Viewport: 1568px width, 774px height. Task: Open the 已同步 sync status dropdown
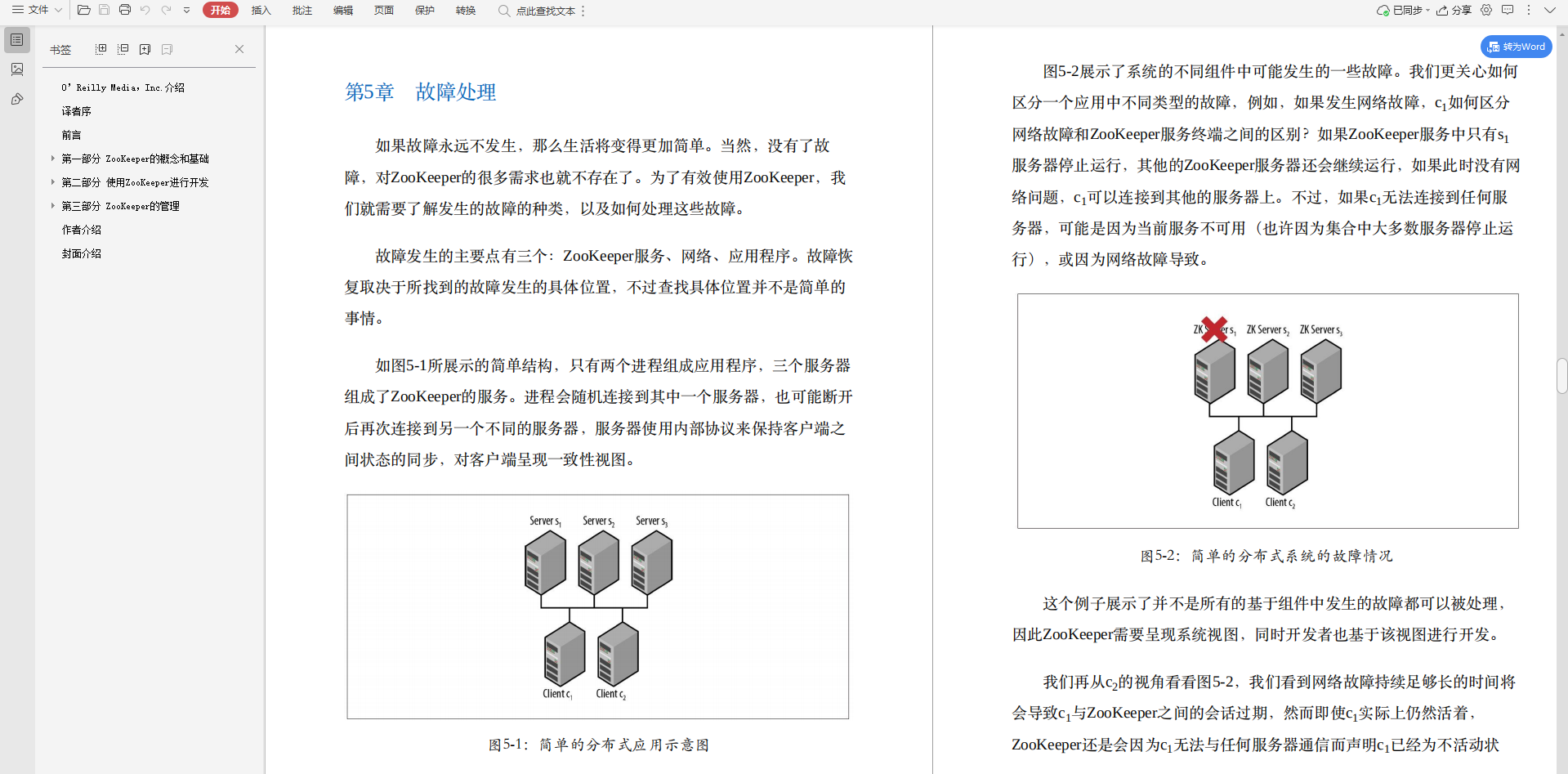tap(1428, 10)
